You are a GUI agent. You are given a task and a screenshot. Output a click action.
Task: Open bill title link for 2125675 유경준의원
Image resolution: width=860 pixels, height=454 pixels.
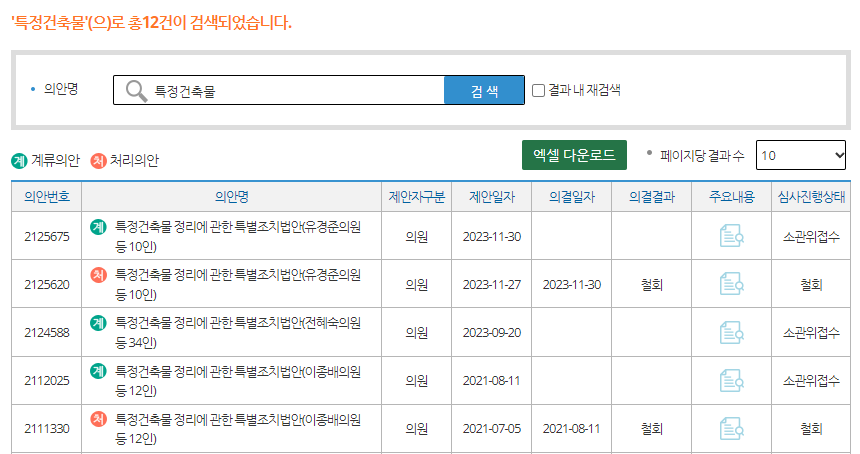[x=237, y=236]
